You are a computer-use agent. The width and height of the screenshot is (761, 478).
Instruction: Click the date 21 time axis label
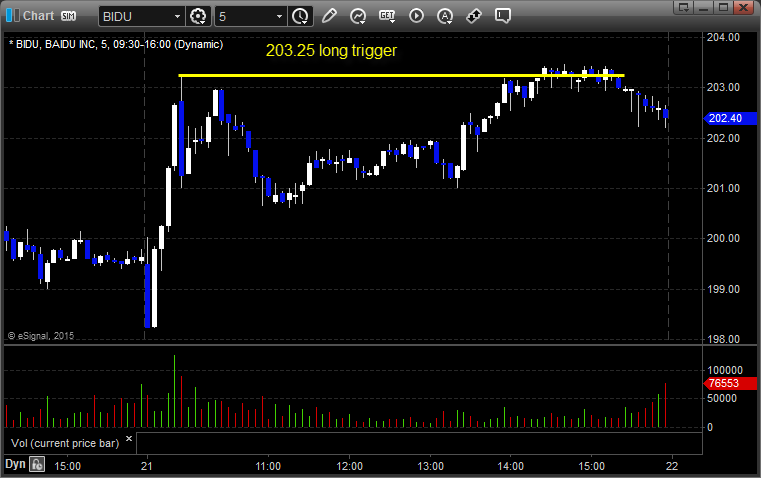[x=147, y=466]
